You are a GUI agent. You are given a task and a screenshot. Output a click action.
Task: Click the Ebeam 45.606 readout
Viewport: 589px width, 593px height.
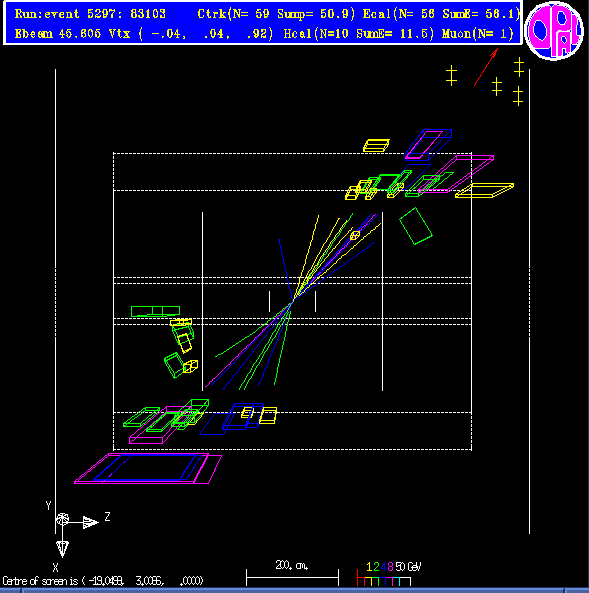[58, 34]
